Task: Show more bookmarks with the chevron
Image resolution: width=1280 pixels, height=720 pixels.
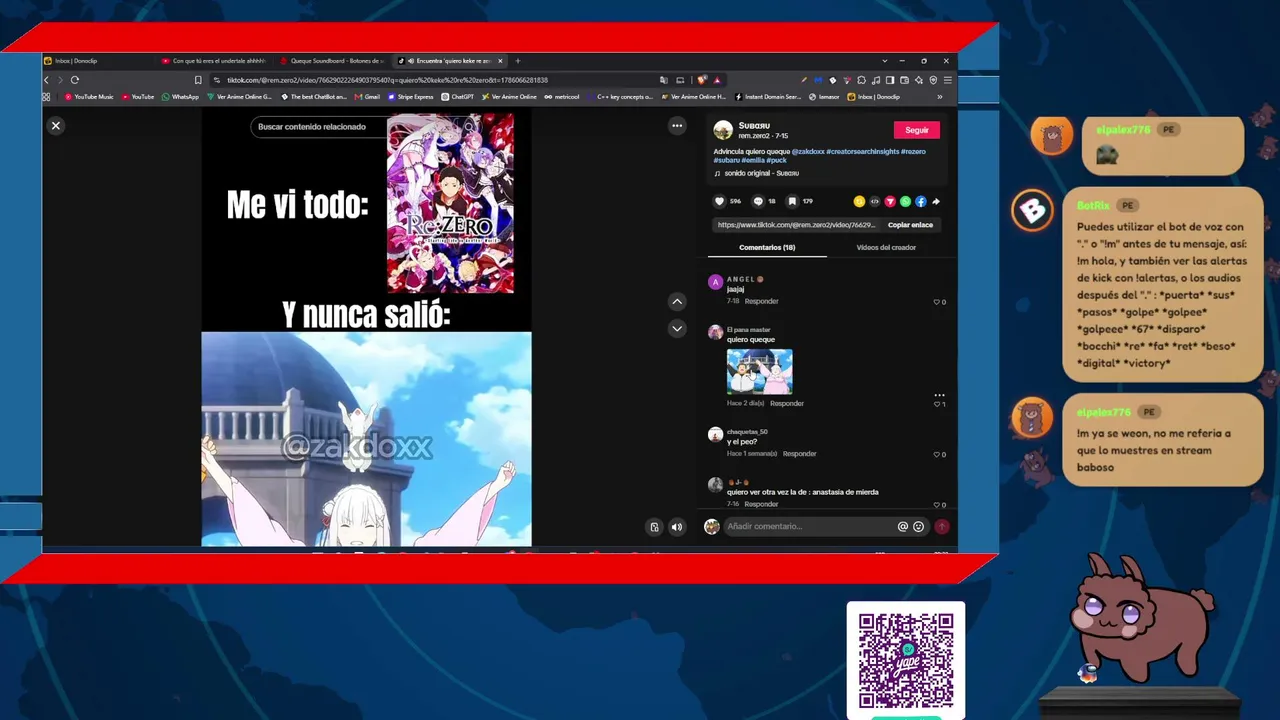Action: (939, 97)
